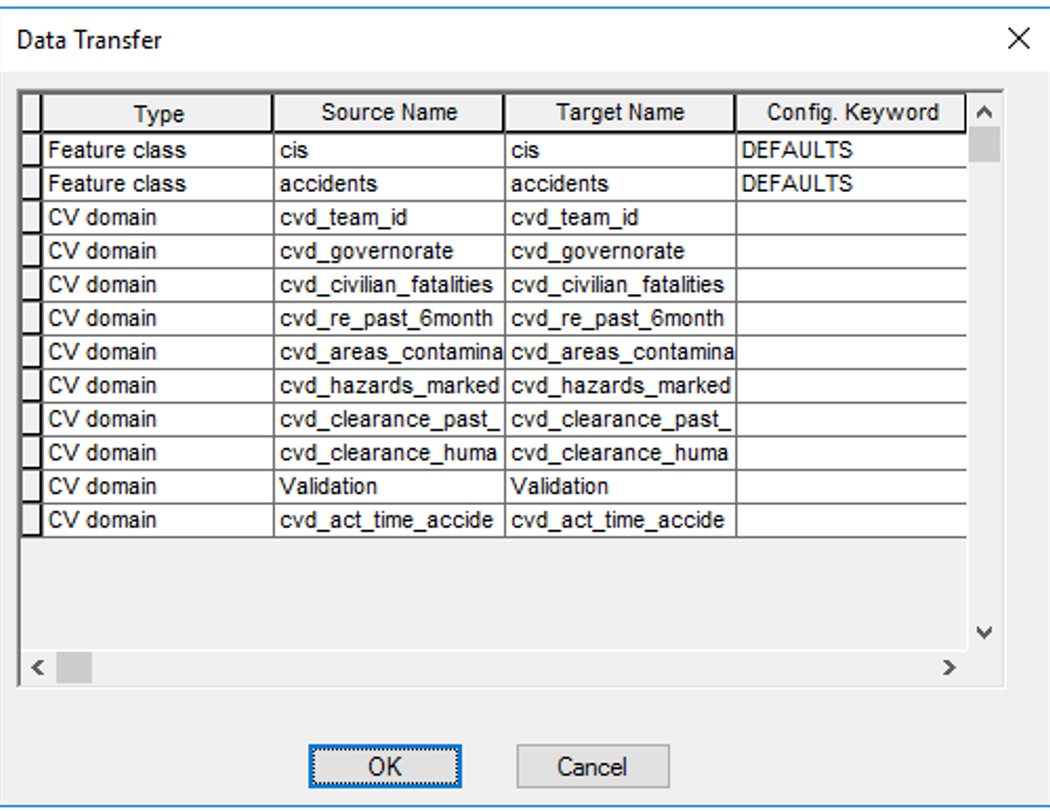The height and width of the screenshot is (811, 1050).
Task: Click the Target Name column header
Action: (x=619, y=113)
